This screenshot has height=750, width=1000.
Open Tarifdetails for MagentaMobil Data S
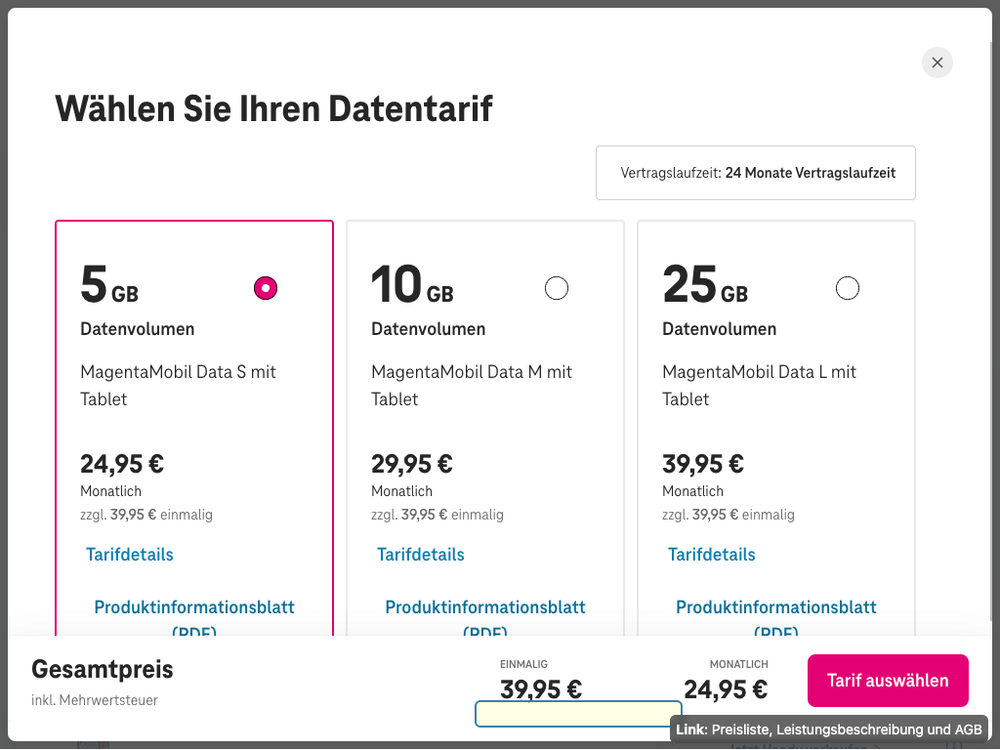(130, 554)
